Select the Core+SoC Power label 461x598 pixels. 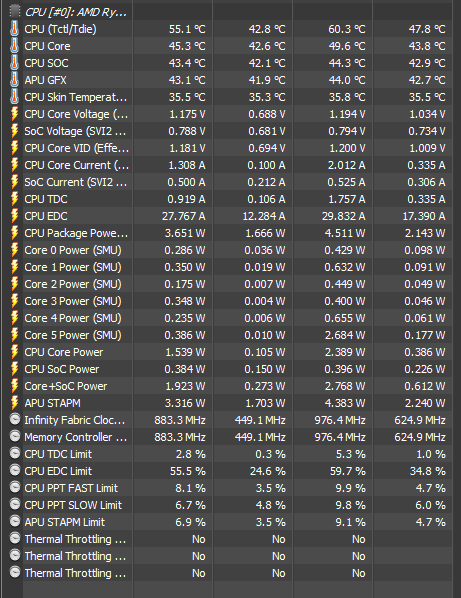click(x=66, y=386)
